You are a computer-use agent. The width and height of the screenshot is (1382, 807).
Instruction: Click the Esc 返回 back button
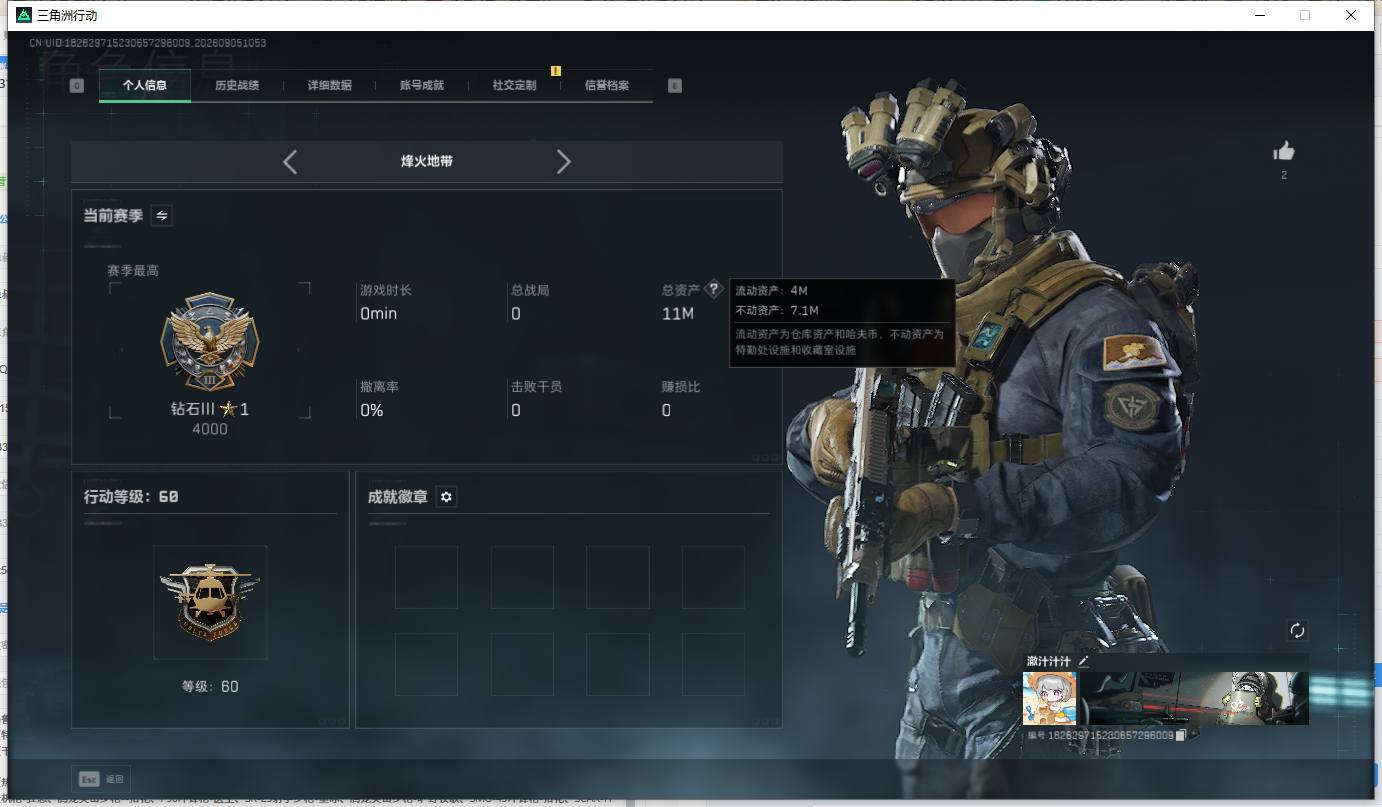101,779
